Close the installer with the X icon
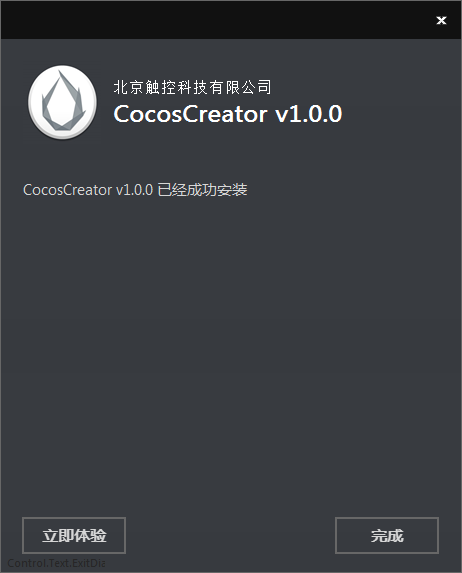Image resolution: width=462 pixels, height=573 pixels. [441, 20]
